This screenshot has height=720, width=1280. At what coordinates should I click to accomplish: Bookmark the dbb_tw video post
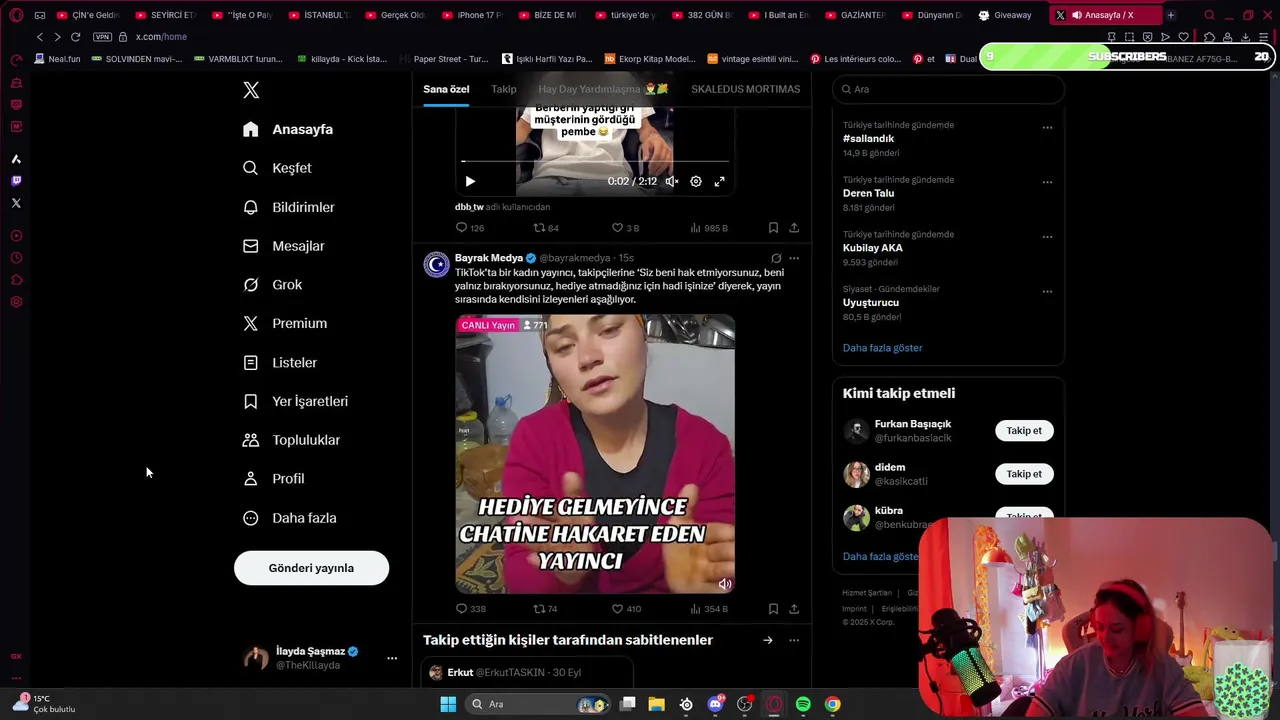pos(773,228)
